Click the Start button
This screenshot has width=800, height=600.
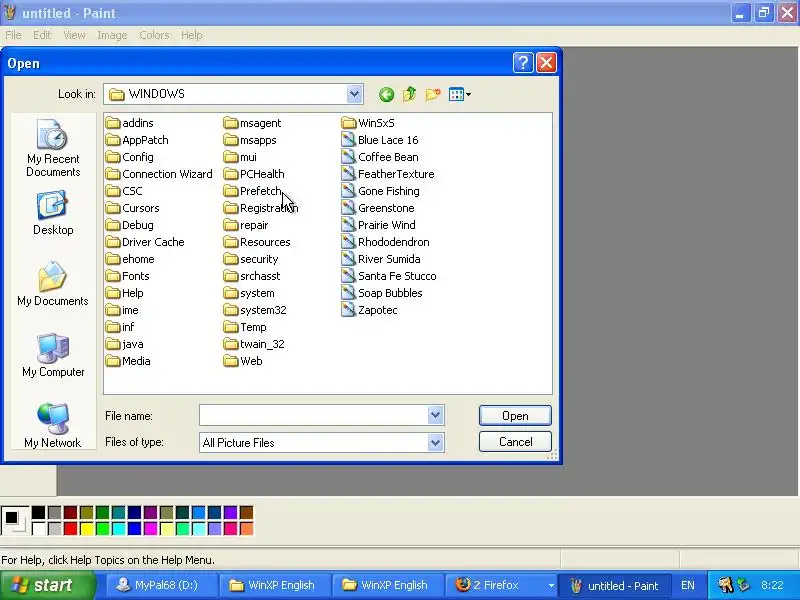pos(47,585)
